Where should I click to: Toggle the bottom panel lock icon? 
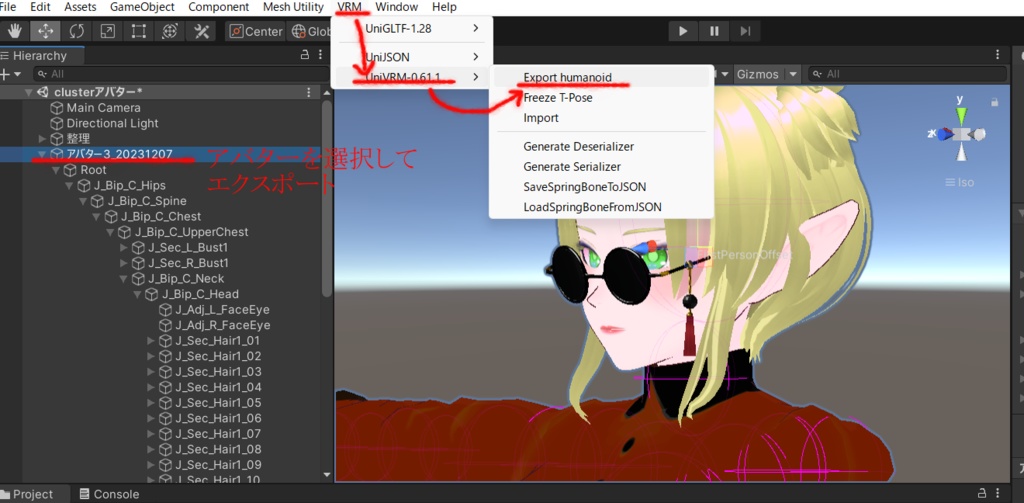coord(982,493)
